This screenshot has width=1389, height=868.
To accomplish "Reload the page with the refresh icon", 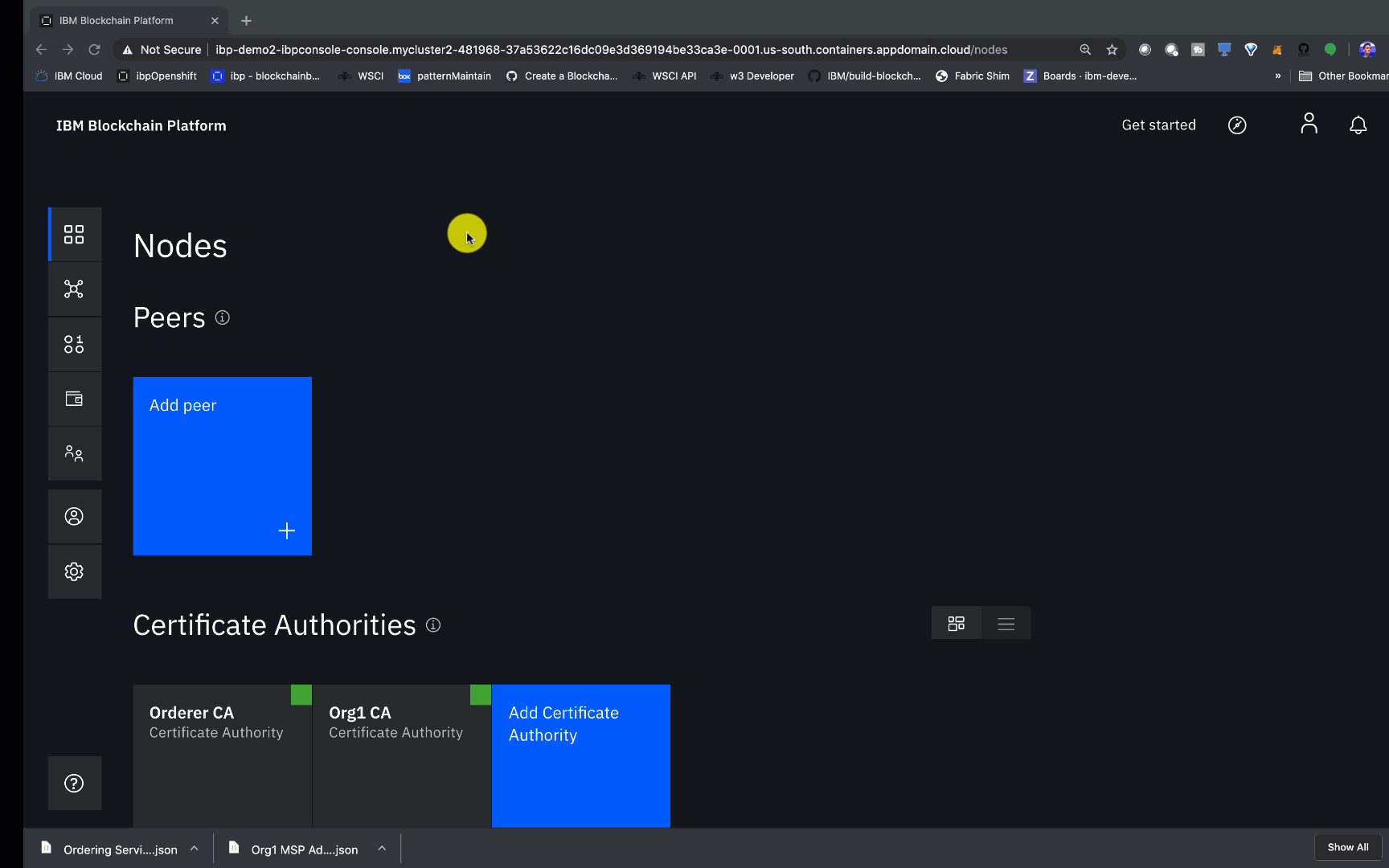I will [94, 50].
